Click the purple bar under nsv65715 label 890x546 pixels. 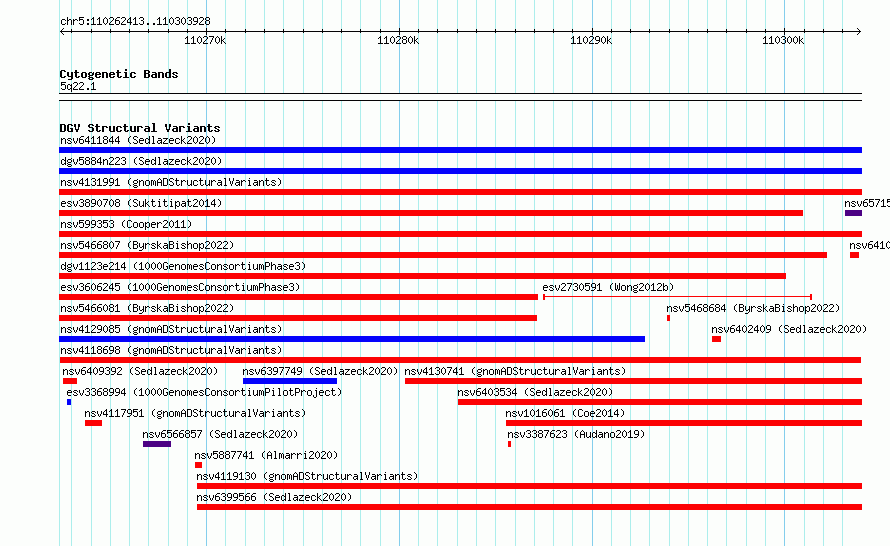click(853, 213)
